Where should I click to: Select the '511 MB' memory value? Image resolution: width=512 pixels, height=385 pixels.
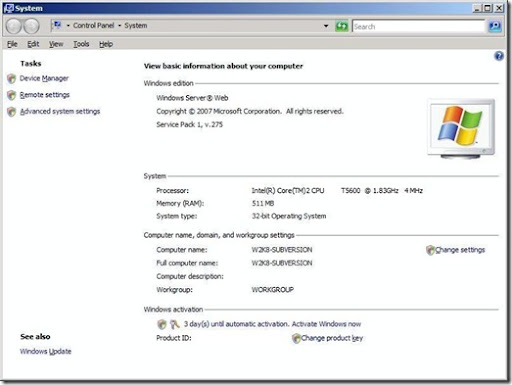coord(263,203)
